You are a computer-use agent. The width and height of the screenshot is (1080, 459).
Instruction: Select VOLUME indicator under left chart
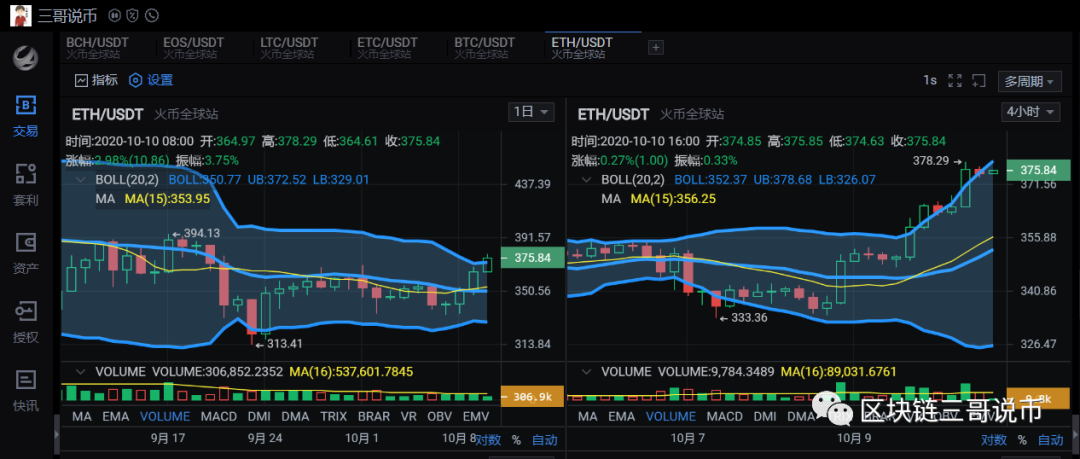(x=165, y=416)
